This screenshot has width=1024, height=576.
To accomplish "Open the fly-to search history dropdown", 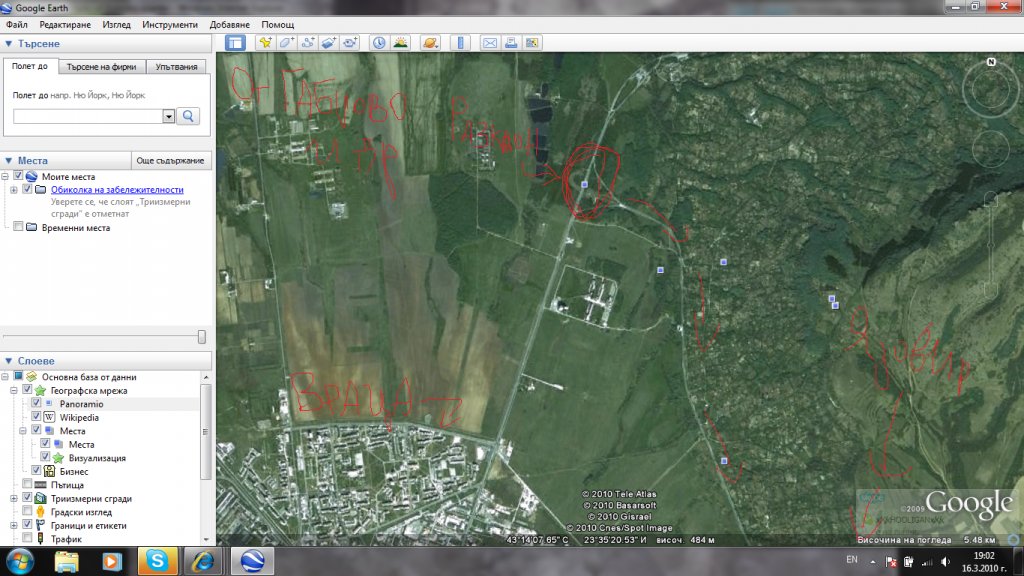I will [168, 116].
